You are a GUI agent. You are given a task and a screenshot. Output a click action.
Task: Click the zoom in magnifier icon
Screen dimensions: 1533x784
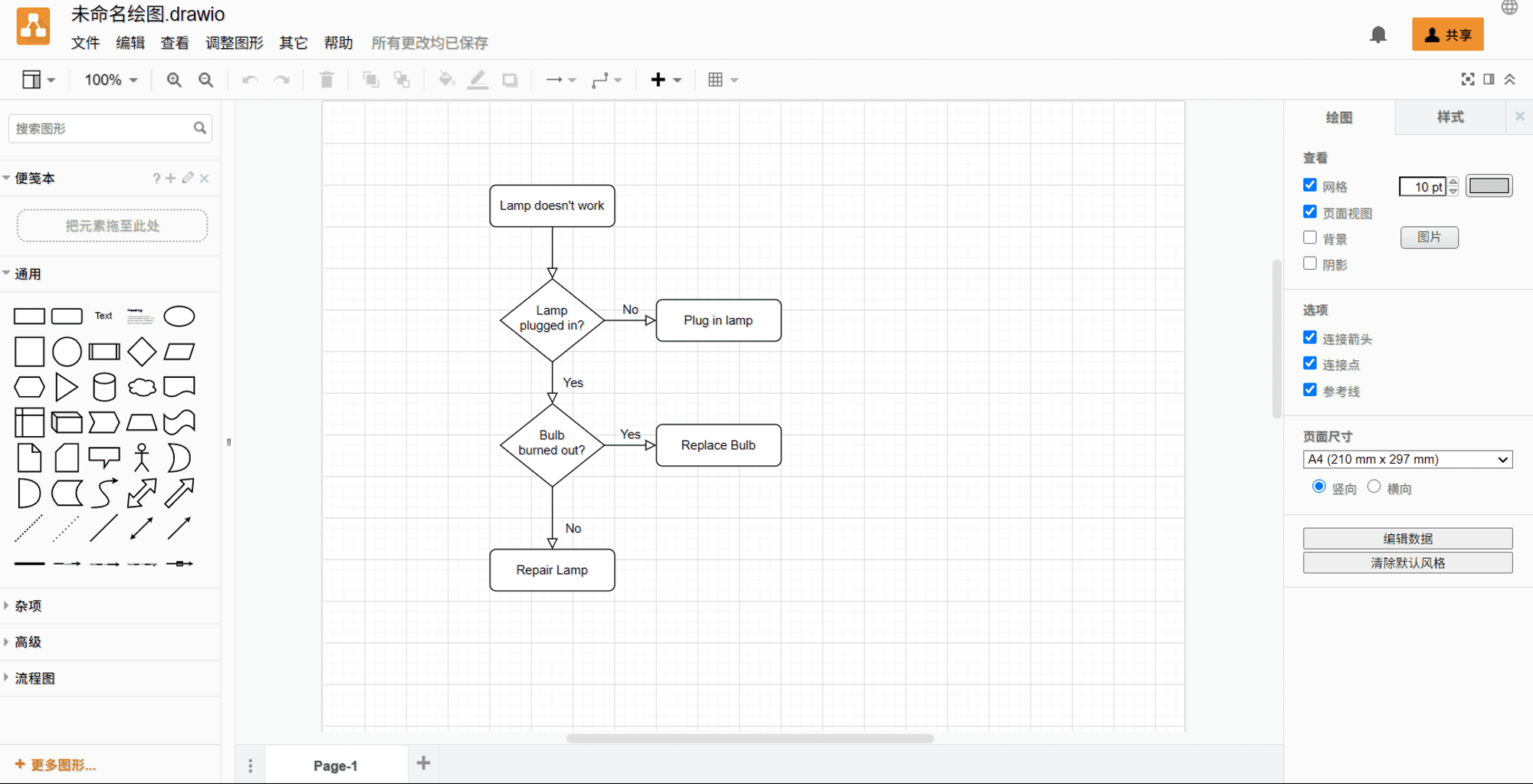coord(174,80)
